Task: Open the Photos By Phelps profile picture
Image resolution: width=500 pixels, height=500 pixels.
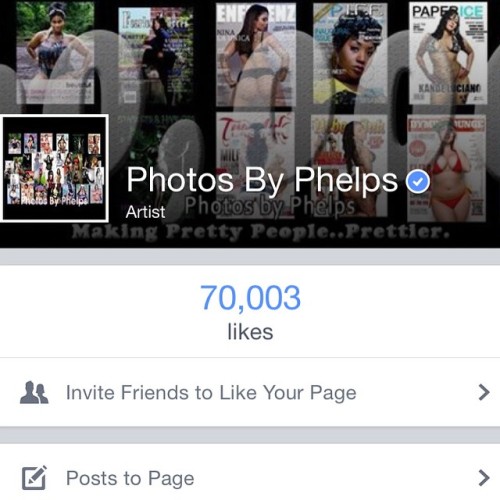Action: [x=54, y=168]
